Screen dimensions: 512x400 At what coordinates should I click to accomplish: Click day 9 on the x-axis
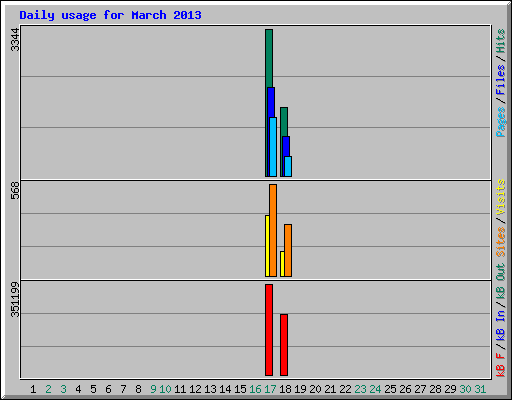[153, 389]
